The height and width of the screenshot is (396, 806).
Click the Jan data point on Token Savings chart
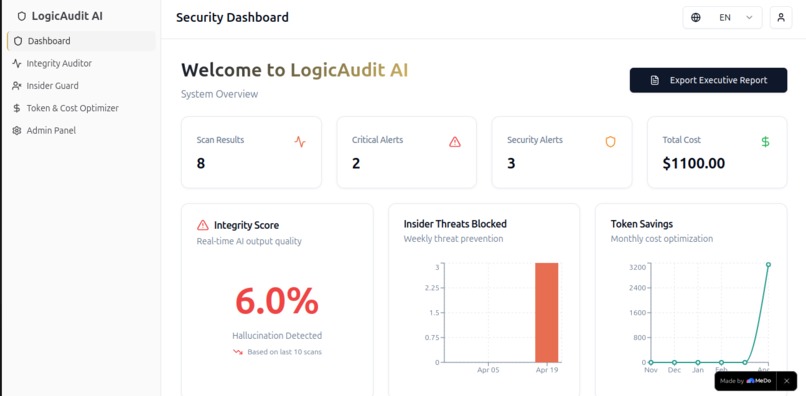point(698,363)
